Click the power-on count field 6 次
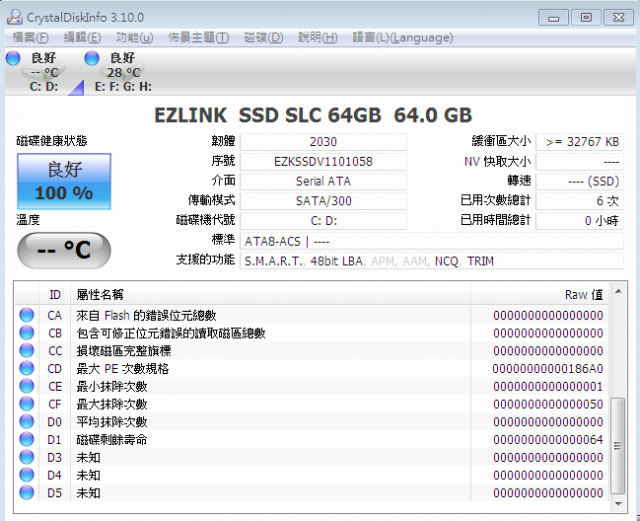The width and height of the screenshot is (640, 521). point(580,200)
